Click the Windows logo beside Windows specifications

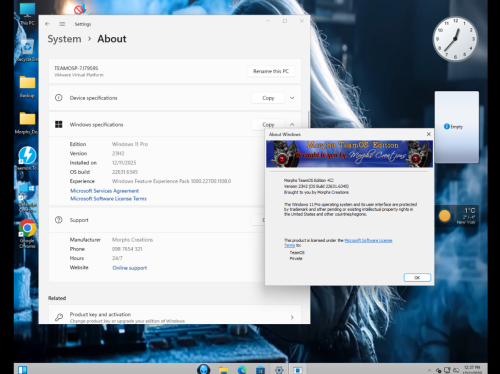coord(59,124)
